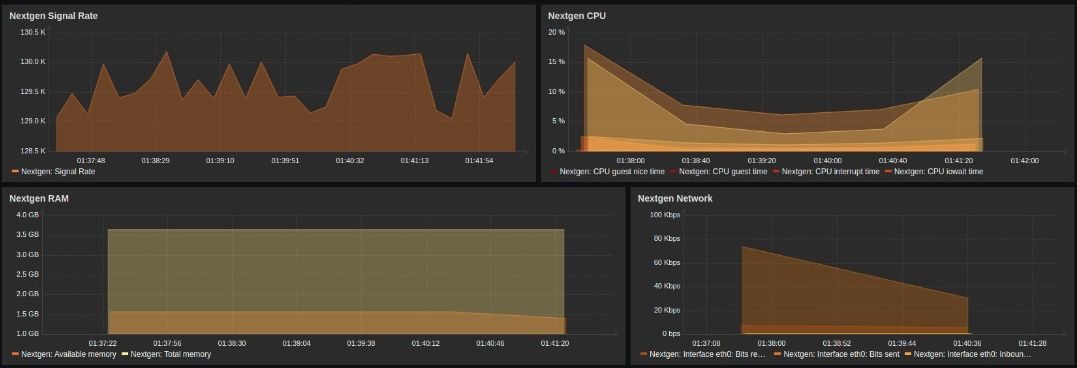Click the eth0 Bits sent legend color

778,354
